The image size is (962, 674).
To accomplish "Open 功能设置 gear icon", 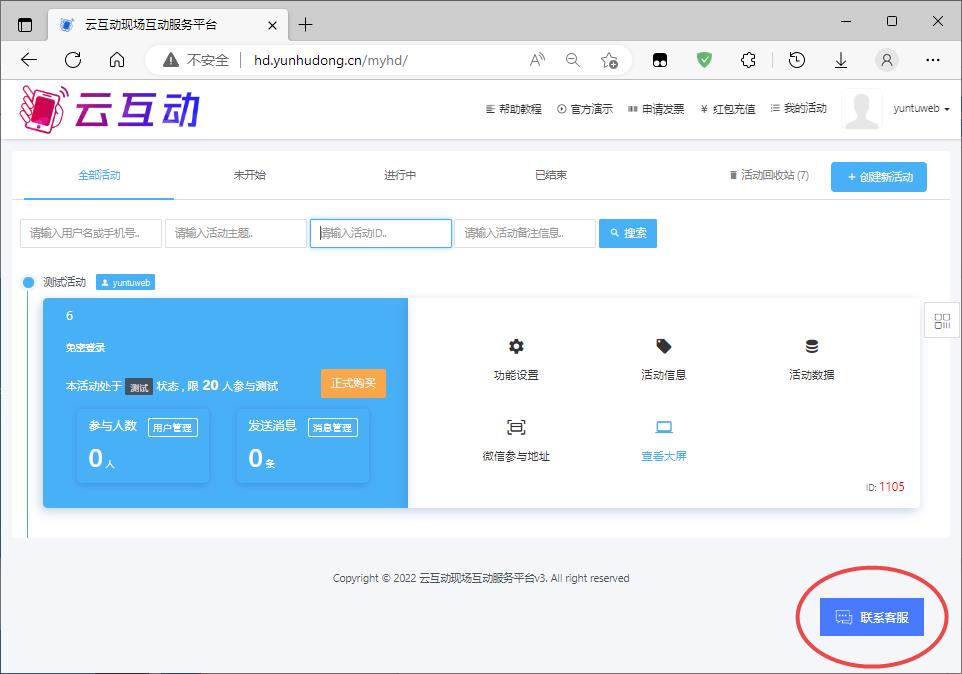I will (516, 347).
